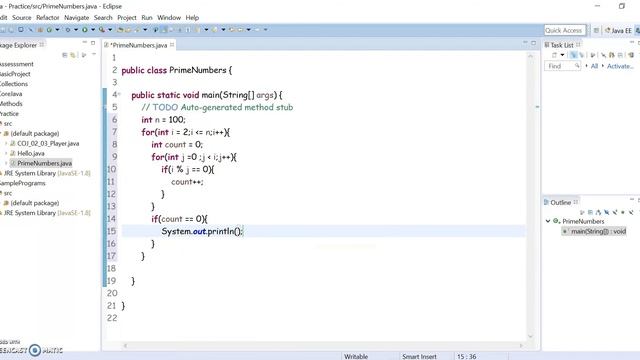Click the Quick Access search field
640x360 pixels.
coord(564,30)
